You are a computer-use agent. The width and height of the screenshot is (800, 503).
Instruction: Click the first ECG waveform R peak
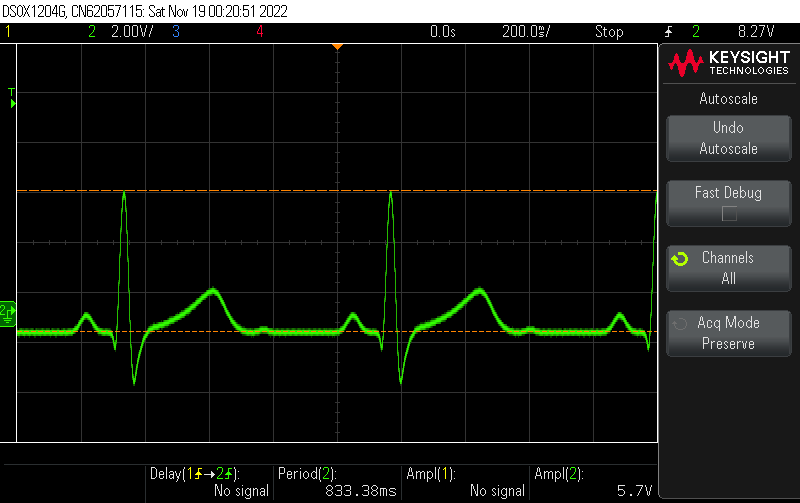[x=124, y=194]
